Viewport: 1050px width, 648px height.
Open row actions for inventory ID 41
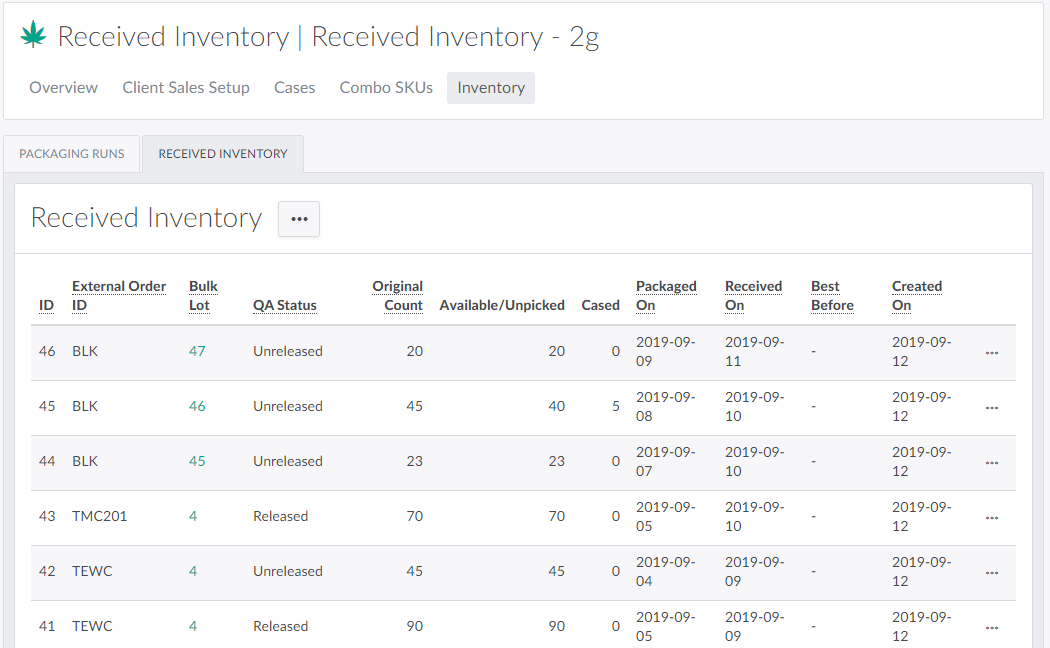click(x=991, y=627)
